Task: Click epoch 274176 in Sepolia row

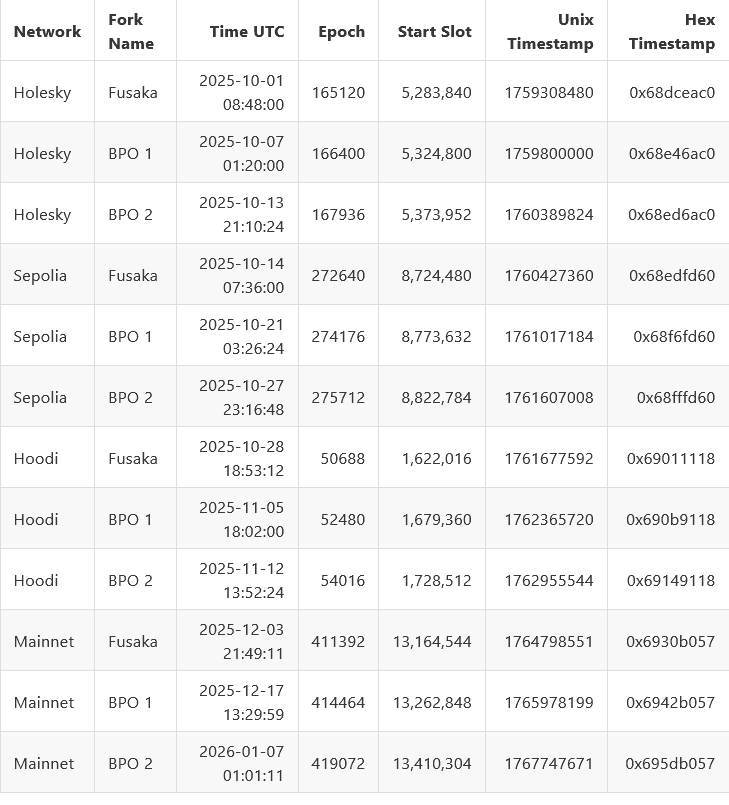Action: (339, 336)
